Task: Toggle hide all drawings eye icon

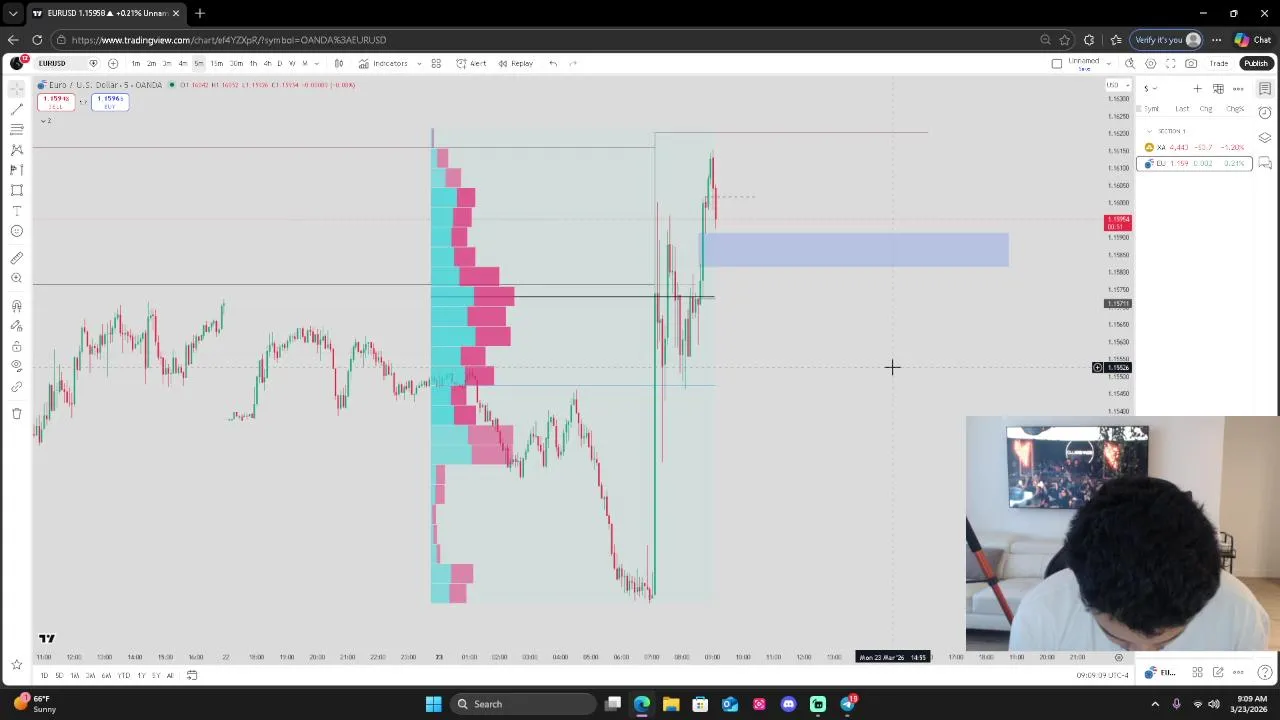Action: point(17,366)
